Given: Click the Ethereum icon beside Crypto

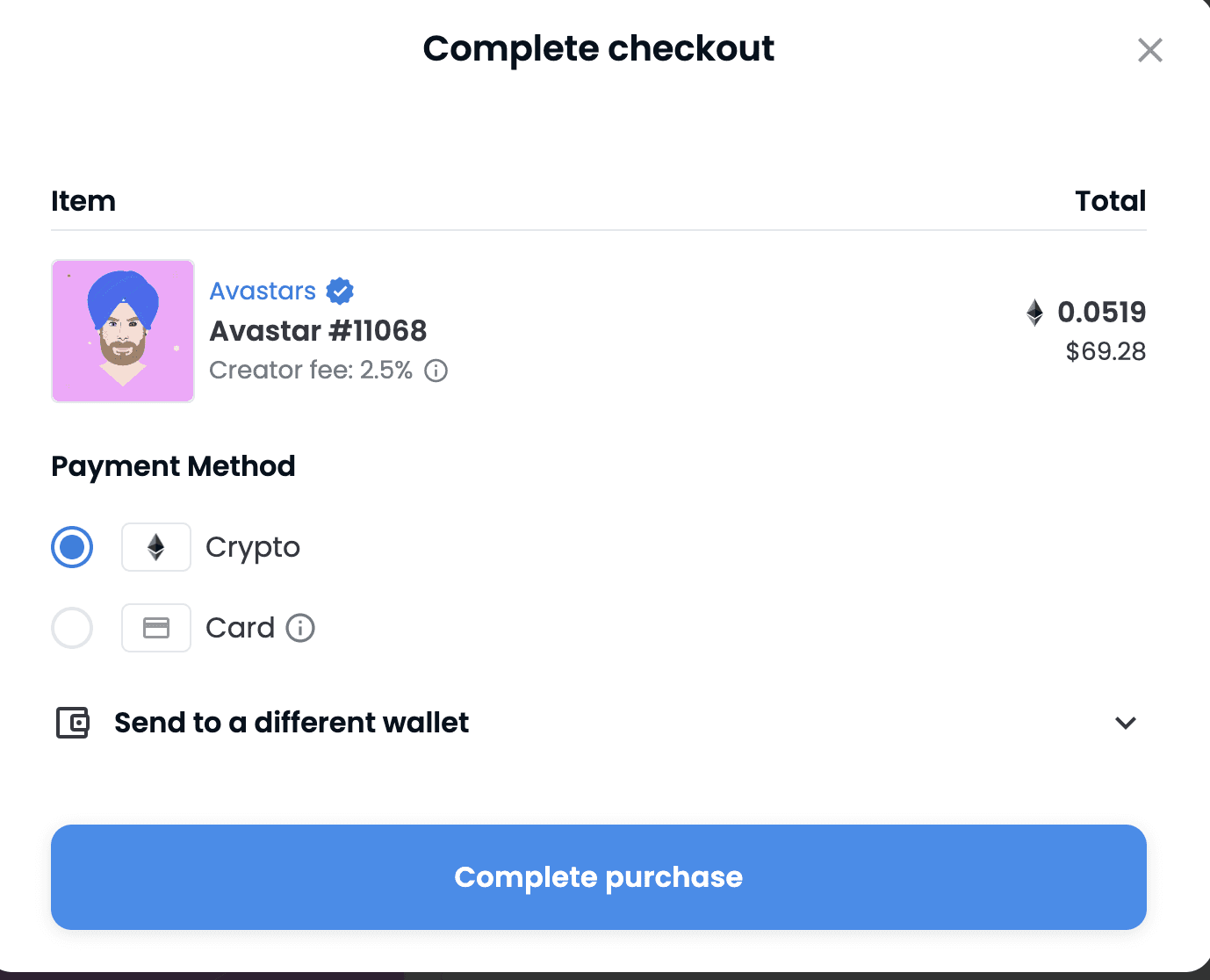Looking at the screenshot, I should (x=156, y=547).
